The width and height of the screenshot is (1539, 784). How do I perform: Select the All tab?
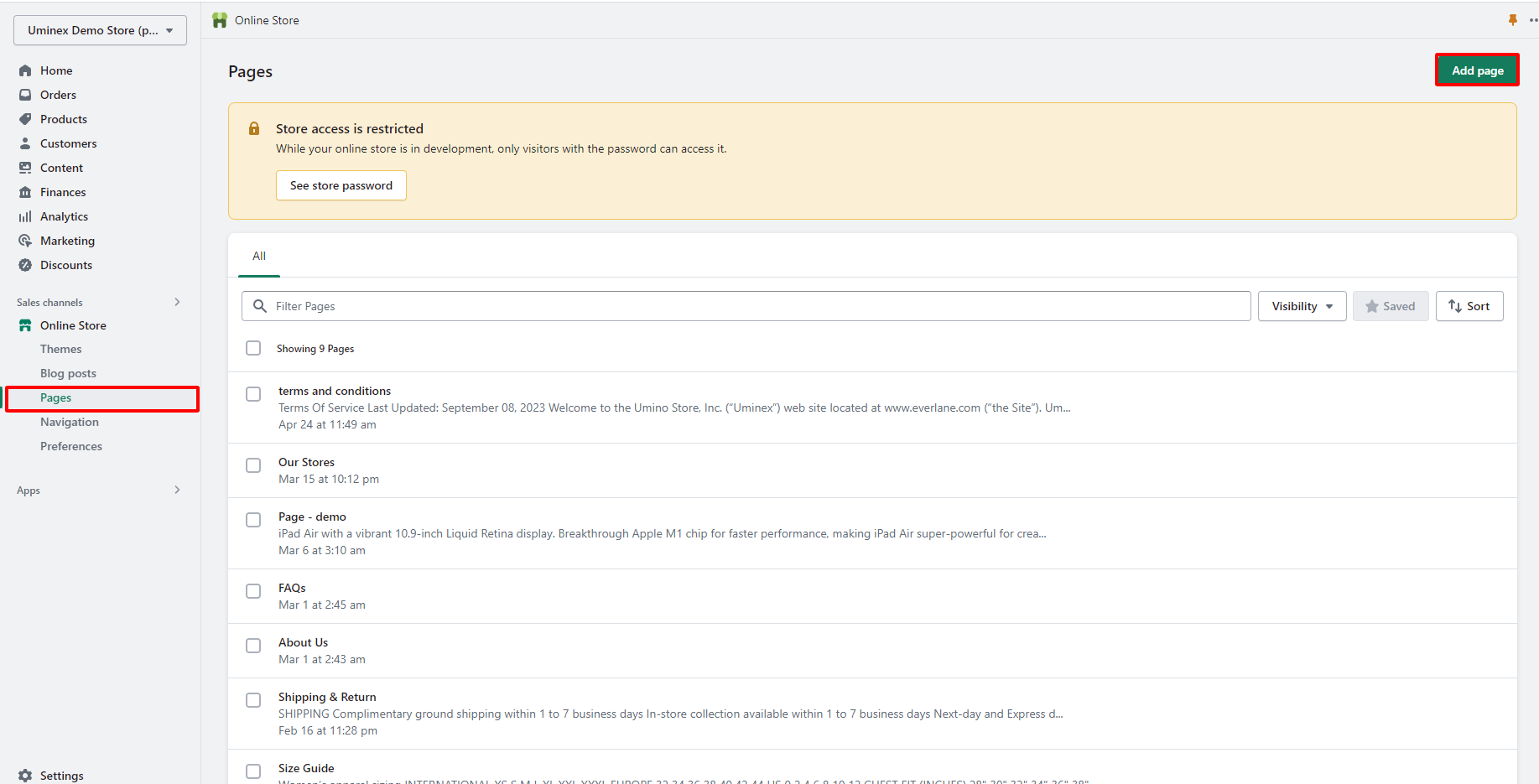(259, 256)
